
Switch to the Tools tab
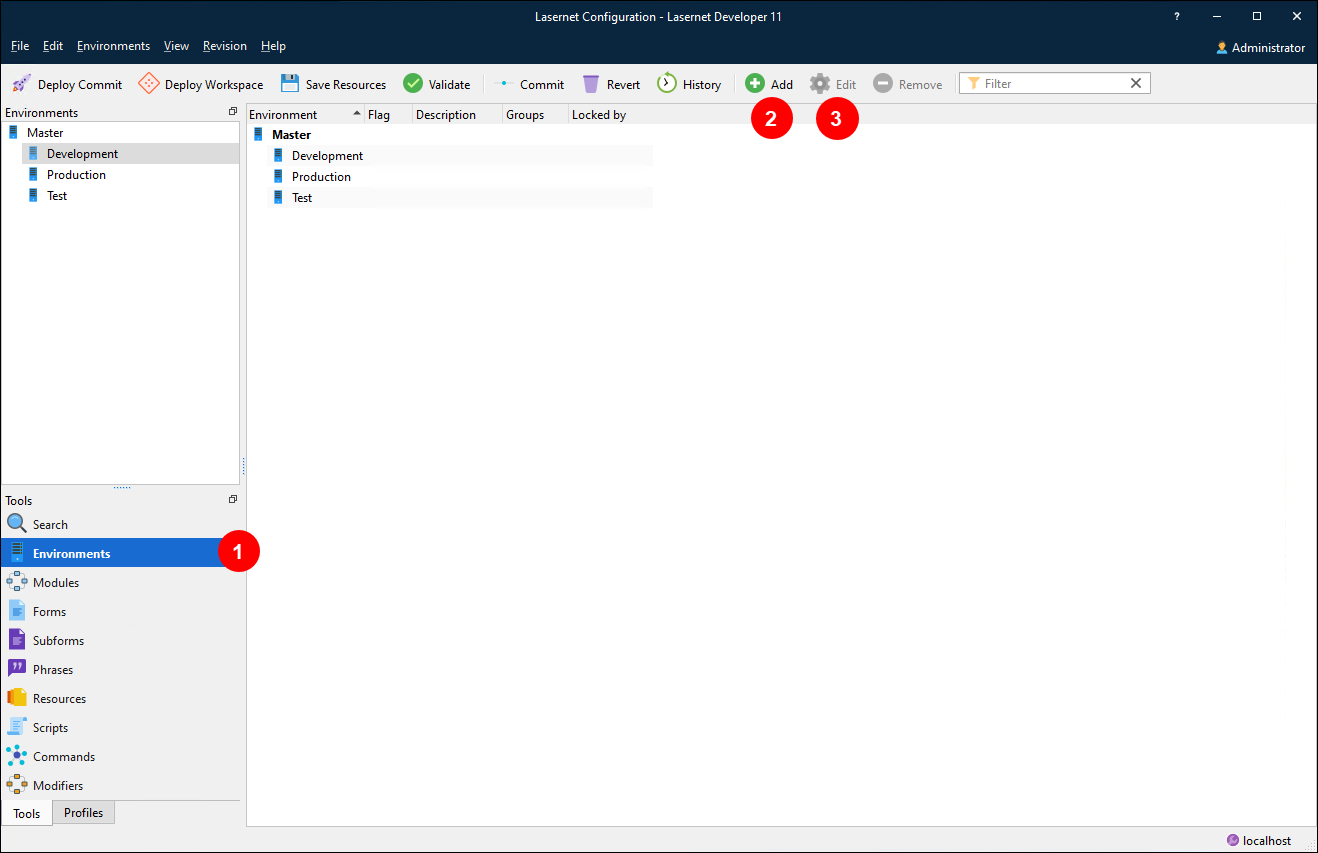click(x=27, y=814)
